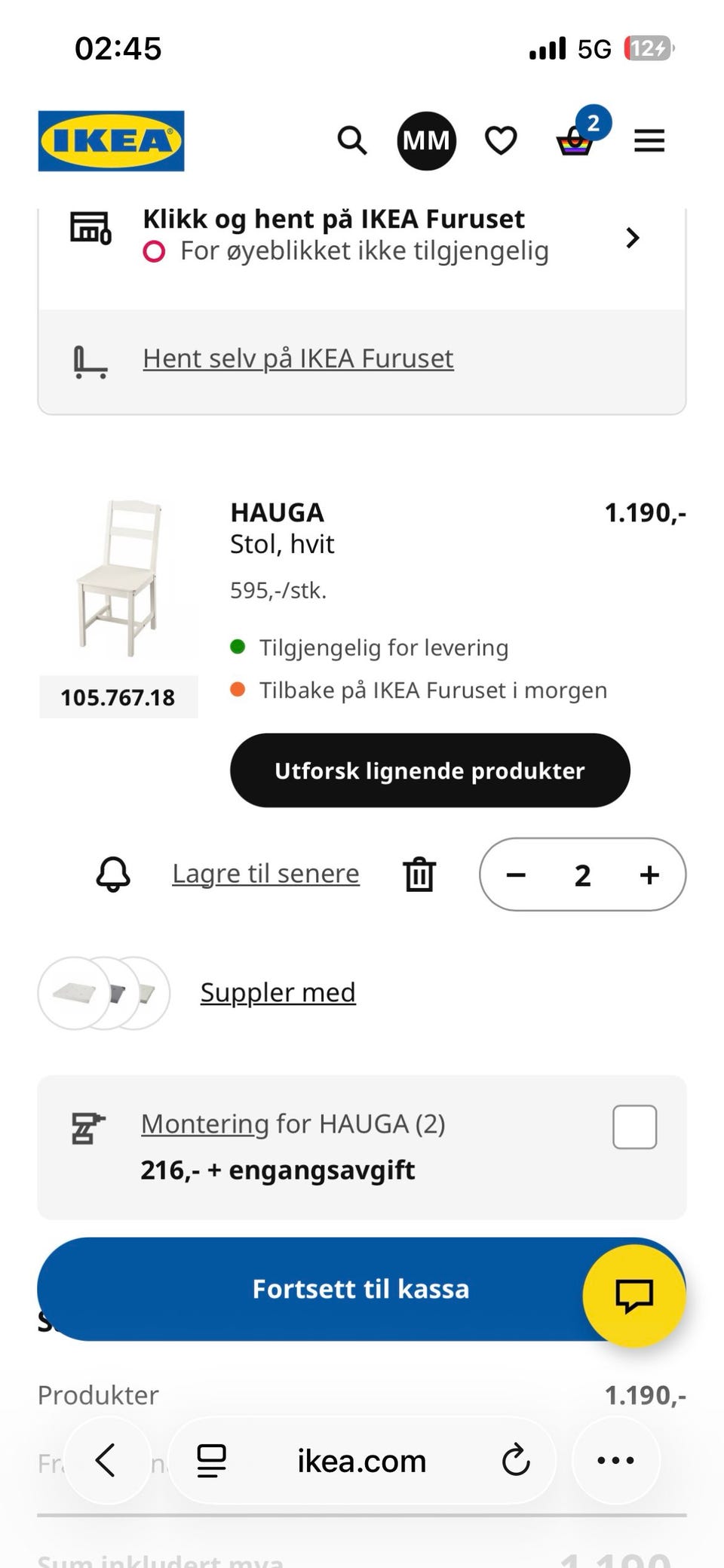Delete HAUGA with the trash icon
The height and width of the screenshot is (1568, 724).
click(419, 875)
